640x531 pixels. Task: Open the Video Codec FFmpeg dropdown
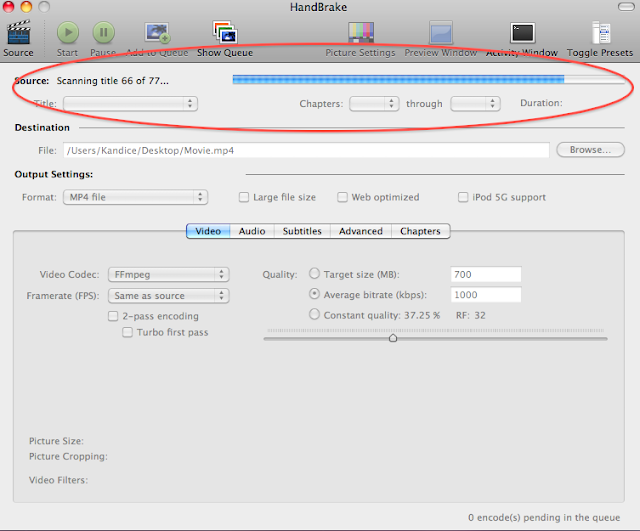tap(169, 274)
